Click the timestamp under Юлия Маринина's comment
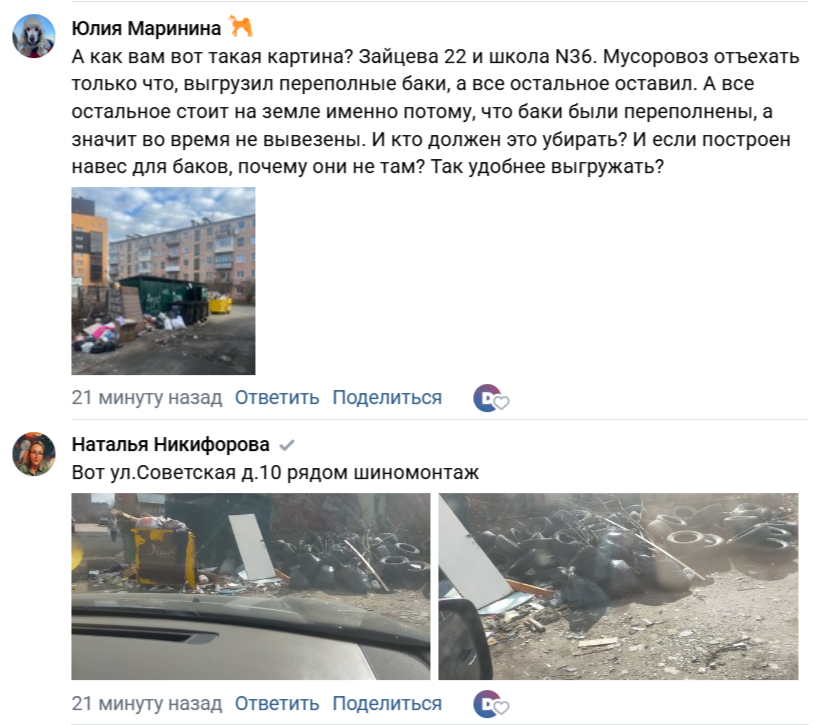 [x=147, y=398]
